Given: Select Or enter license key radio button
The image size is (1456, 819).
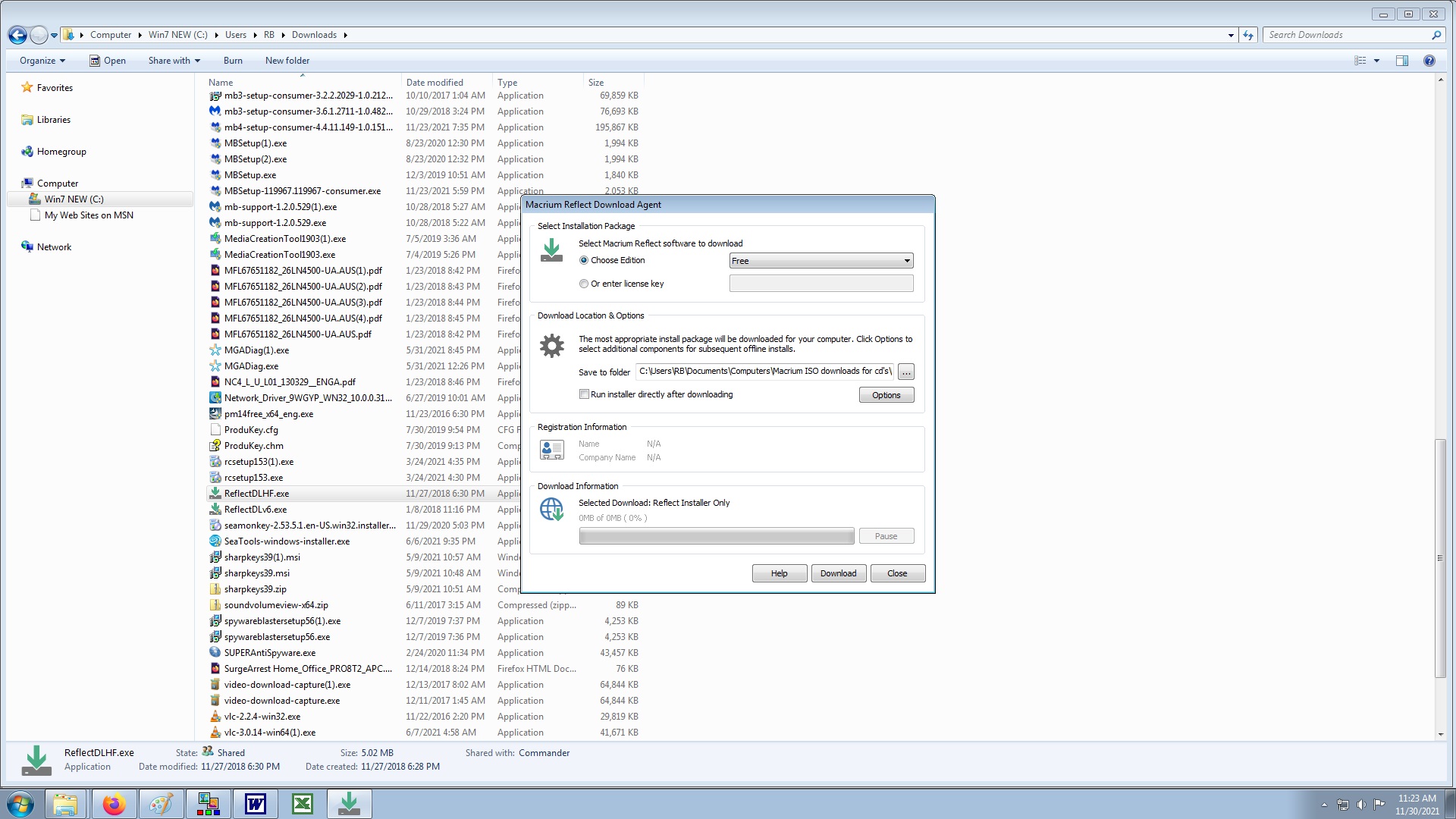Looking at the screenshot, I should pyautogui.click(x=584, y=284).
